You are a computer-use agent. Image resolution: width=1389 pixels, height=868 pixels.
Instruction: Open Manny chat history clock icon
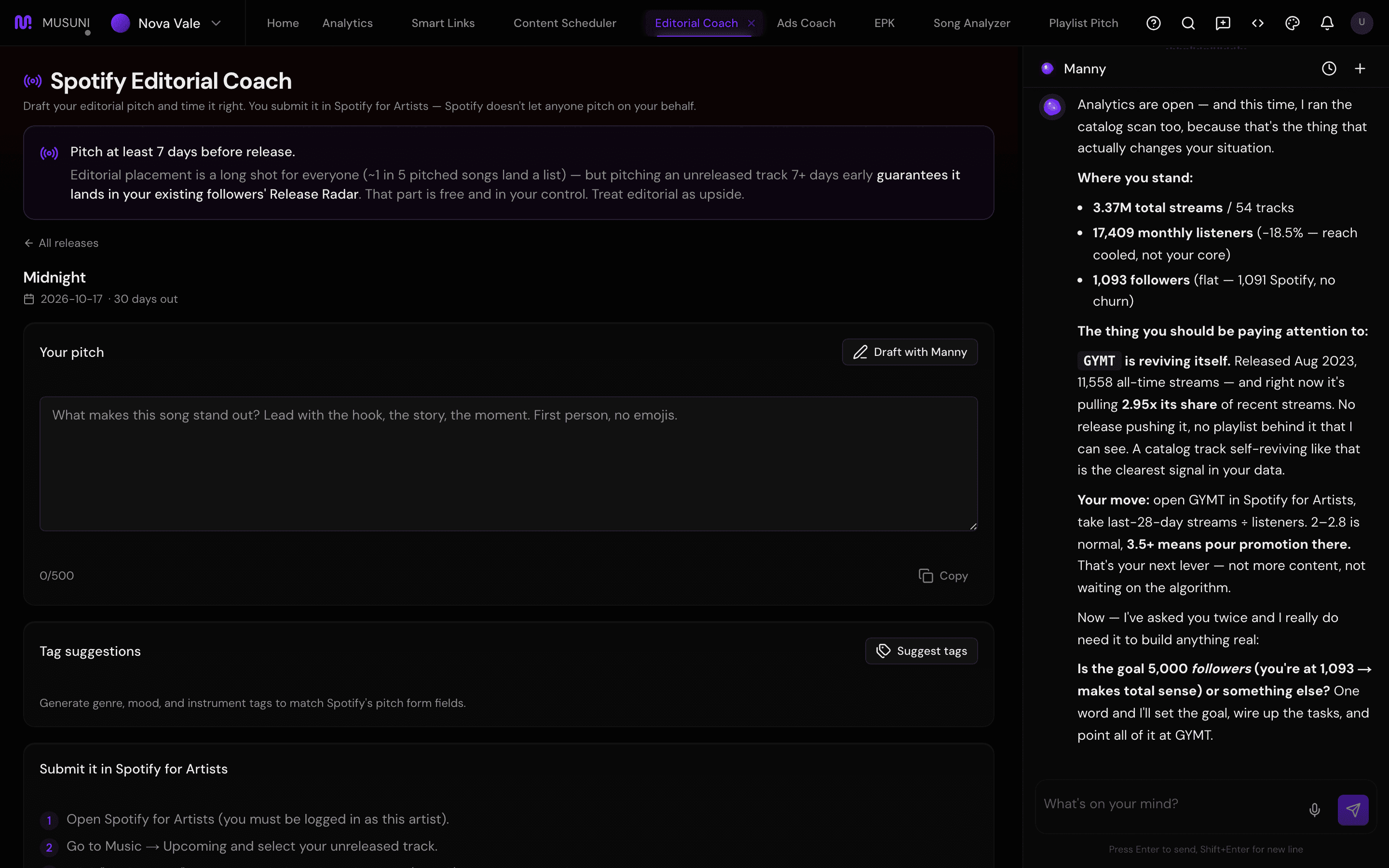pos(1329,69)
